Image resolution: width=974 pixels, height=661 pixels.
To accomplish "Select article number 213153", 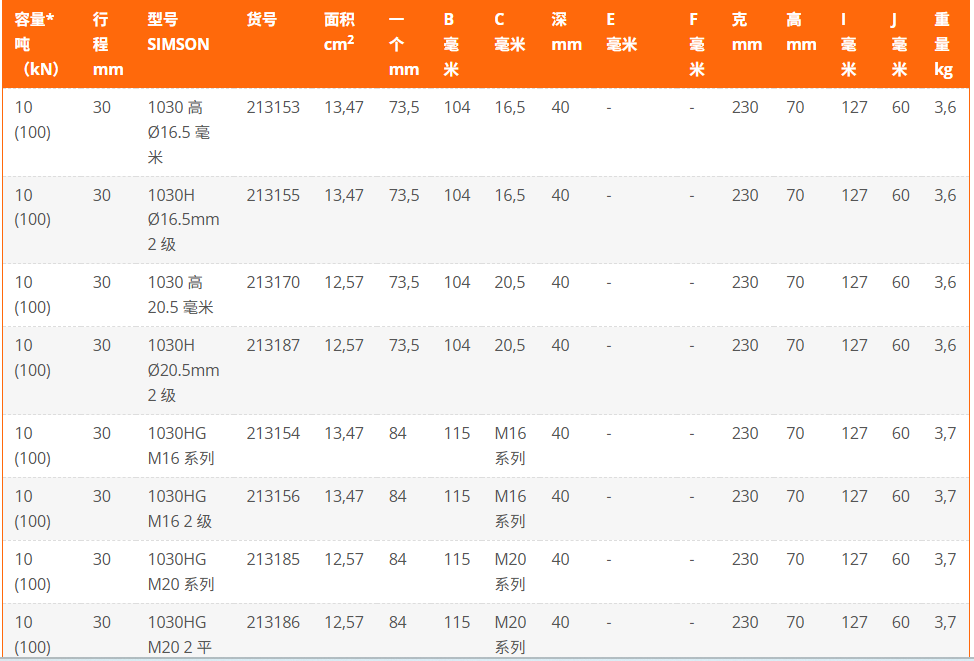I will point(273,107).
